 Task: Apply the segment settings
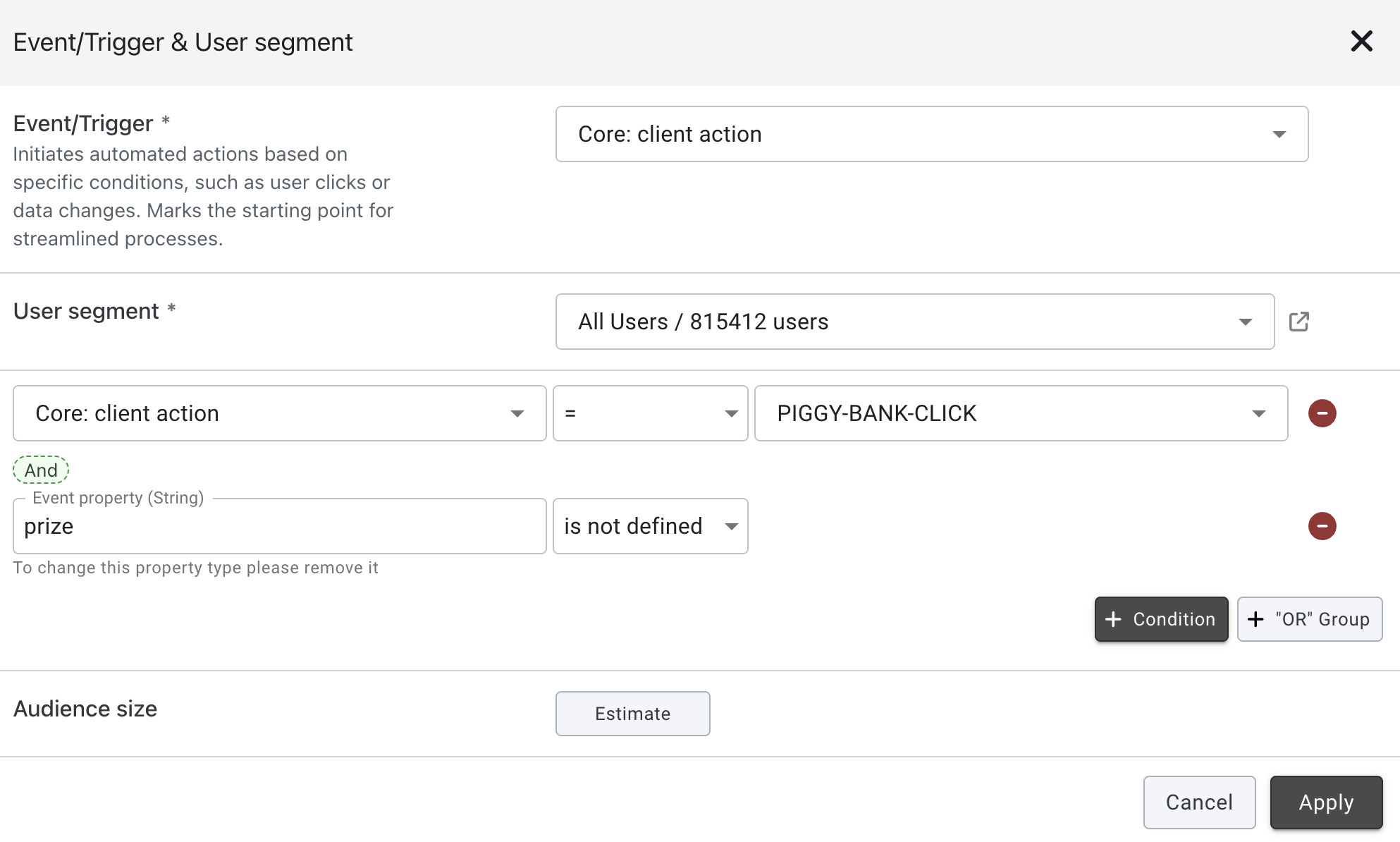pos(1325,803)
